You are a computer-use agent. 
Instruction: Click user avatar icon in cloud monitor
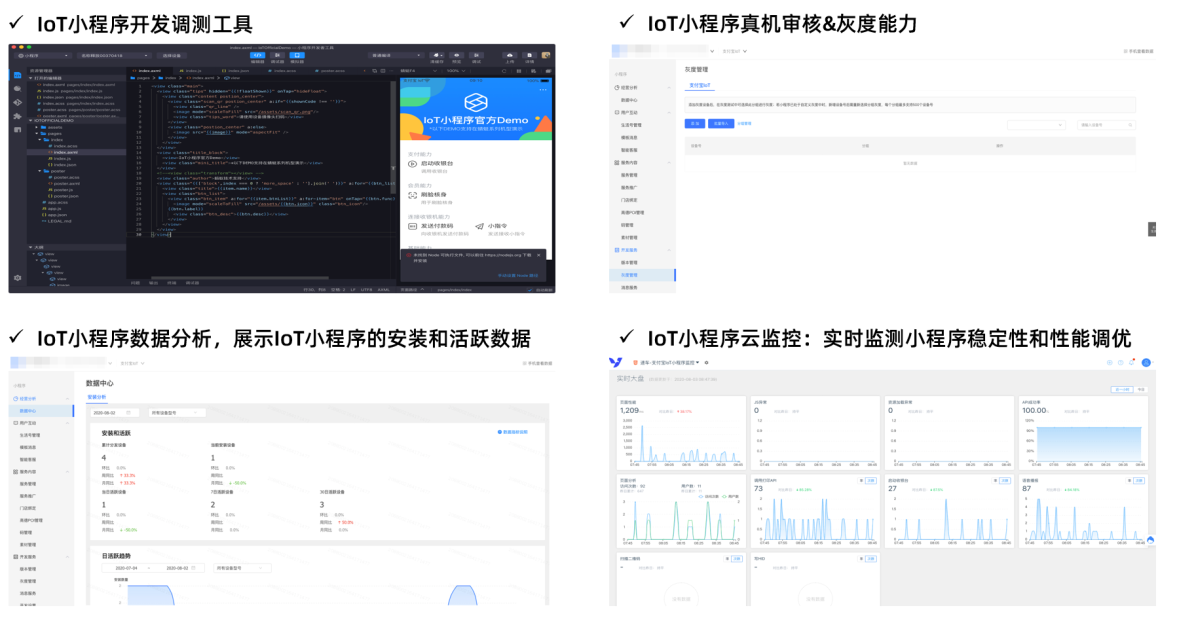[1146, 363]
